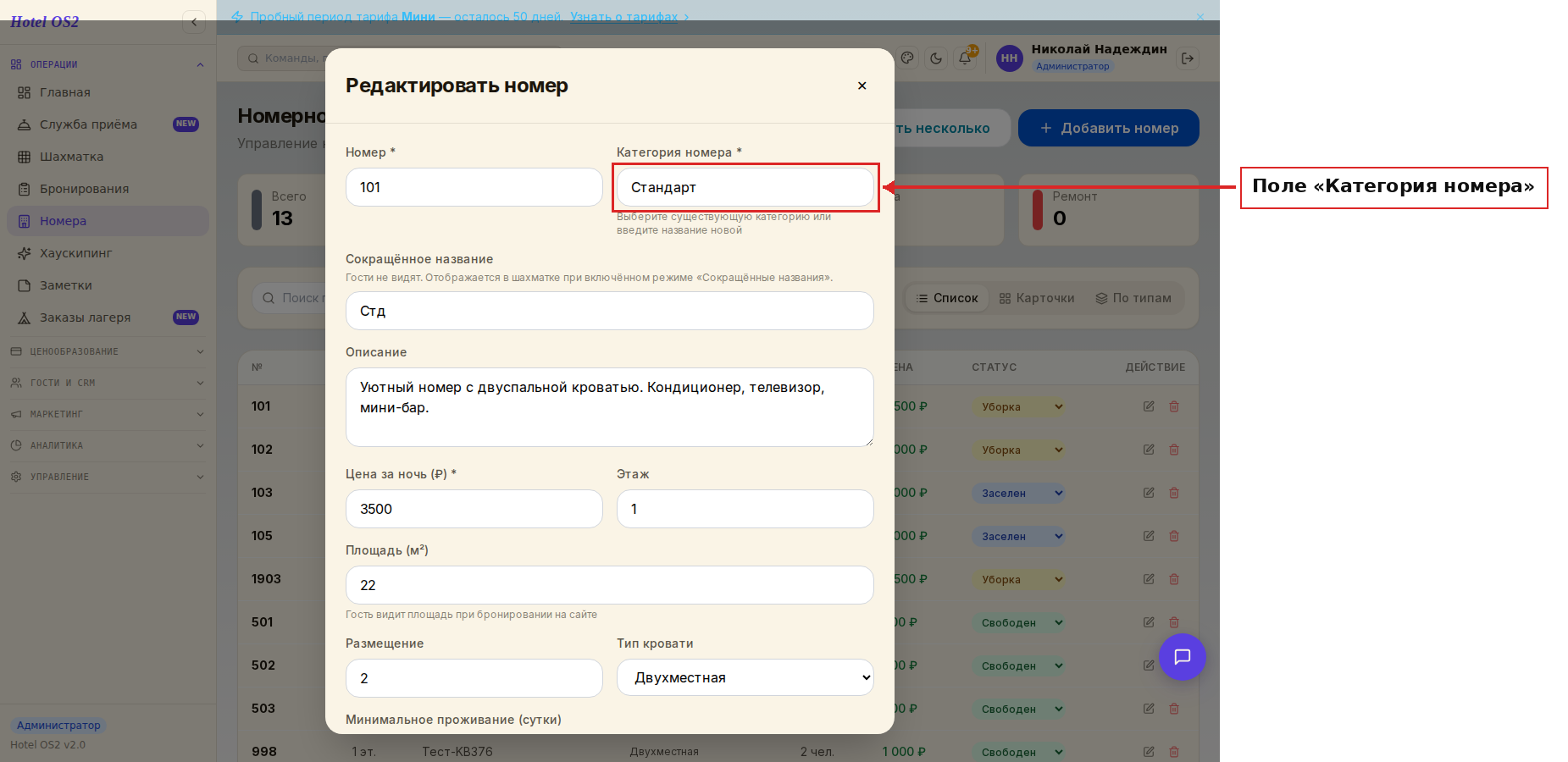Click edit icon for room 101

pyautogui.click(x=1149, y=406)
